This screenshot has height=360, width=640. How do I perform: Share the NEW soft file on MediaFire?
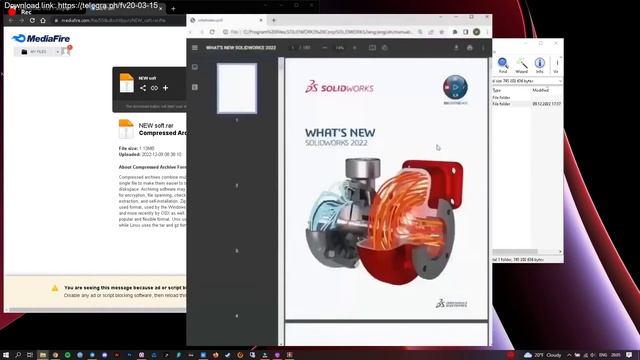tap(143, 88)
